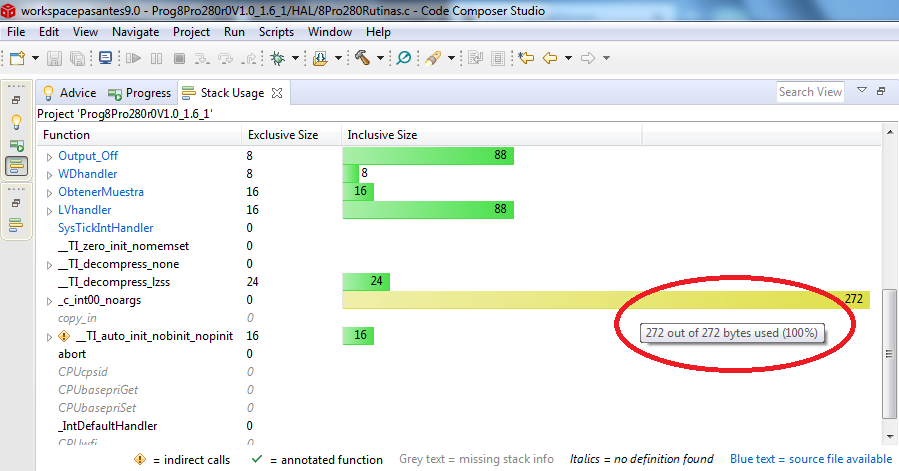This screenshot has height=471, width=899.
Task: Click the lower sidebar Restore icon
Action: (16, 203)
